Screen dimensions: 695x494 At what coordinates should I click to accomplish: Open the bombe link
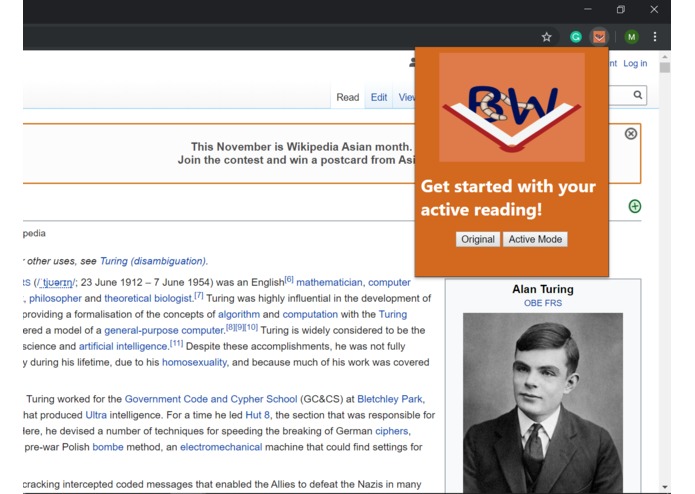[x=108, y=447]
